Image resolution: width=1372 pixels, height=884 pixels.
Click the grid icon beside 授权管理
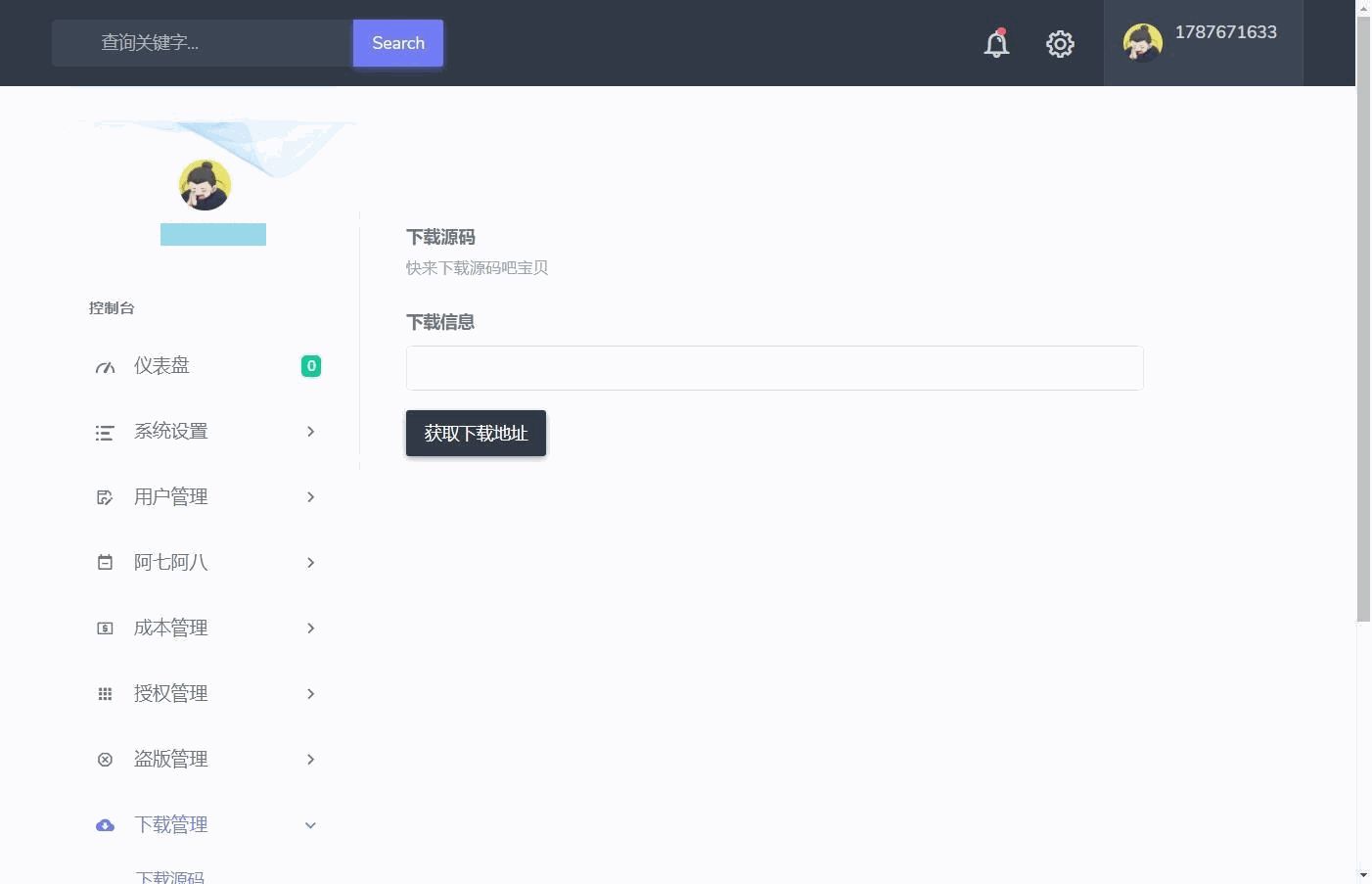point(105,694)
